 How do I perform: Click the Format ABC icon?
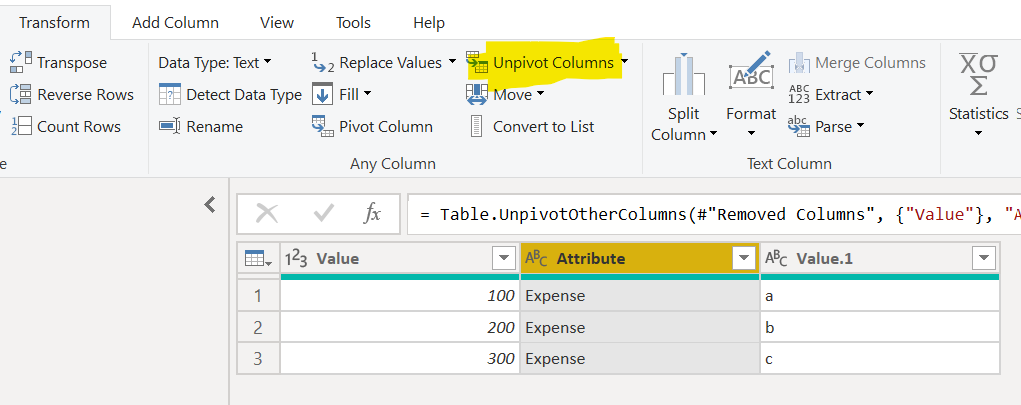pyautogui.click(x=751, y=70)
